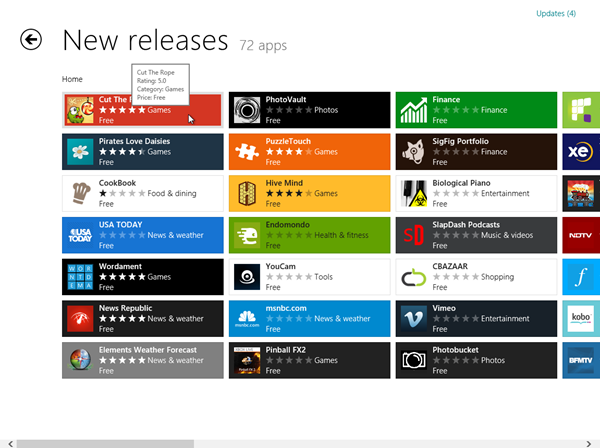Click the CookBook Food & dining category text
This screenshot has width=600, height=448.
coord(172,194)
